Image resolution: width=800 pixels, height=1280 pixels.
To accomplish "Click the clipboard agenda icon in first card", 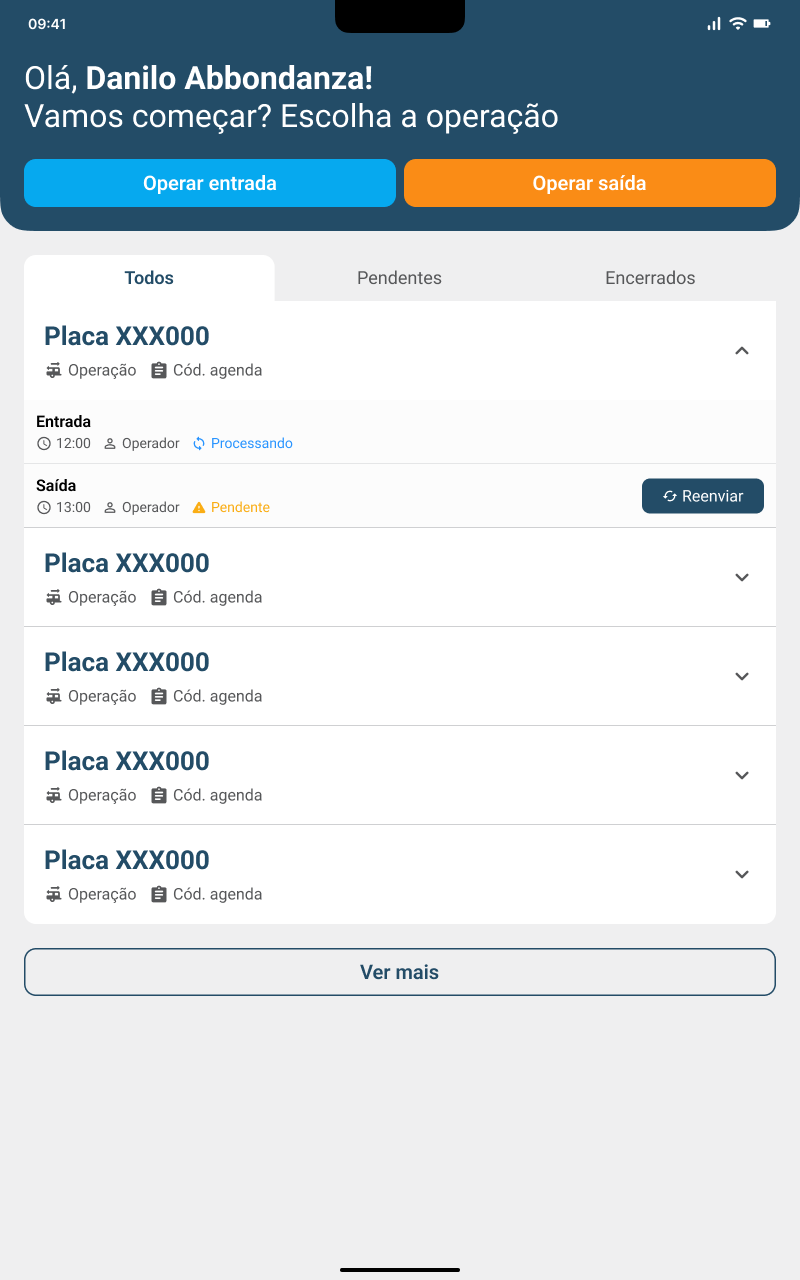I will pos(159,370).
